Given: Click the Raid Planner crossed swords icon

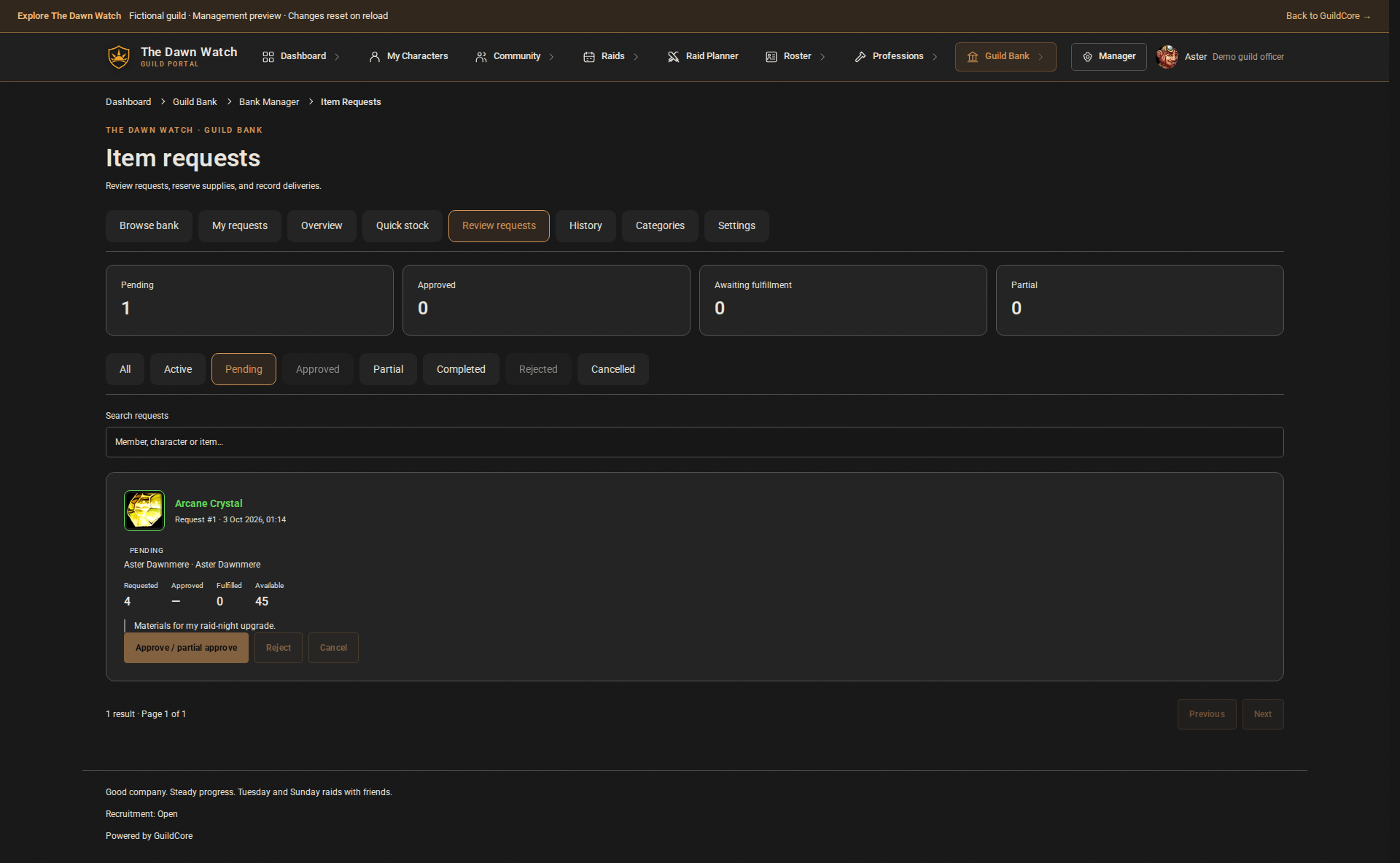Looking at the screenshot, I should pyautogui.click(x=674, y=57).
